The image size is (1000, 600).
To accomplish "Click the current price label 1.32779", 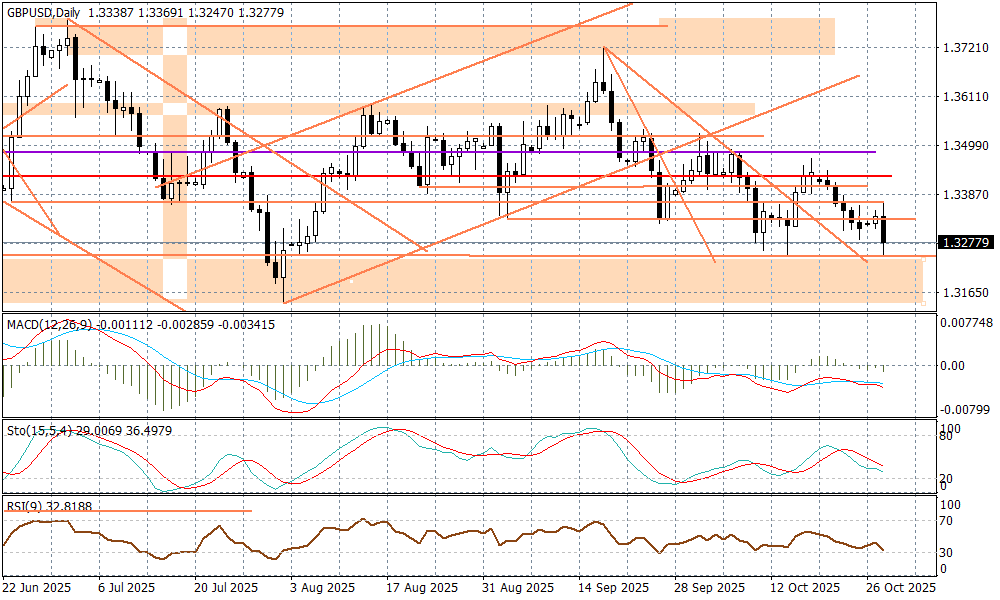I will 965,242.
